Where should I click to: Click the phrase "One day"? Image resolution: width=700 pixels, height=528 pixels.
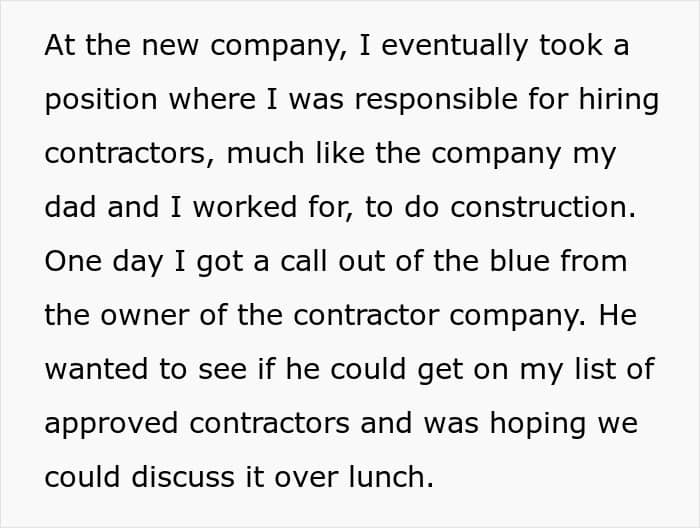[x=104, y=263]
